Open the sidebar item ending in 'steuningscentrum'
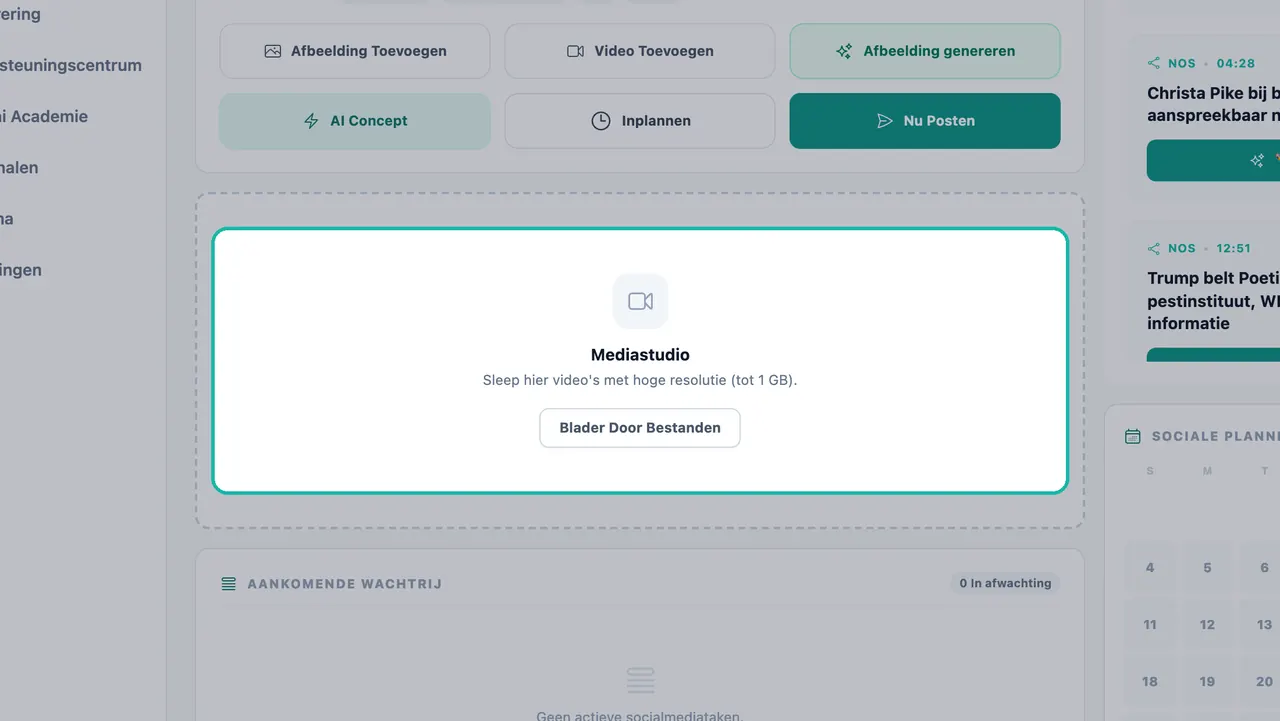 pos(71,66)
